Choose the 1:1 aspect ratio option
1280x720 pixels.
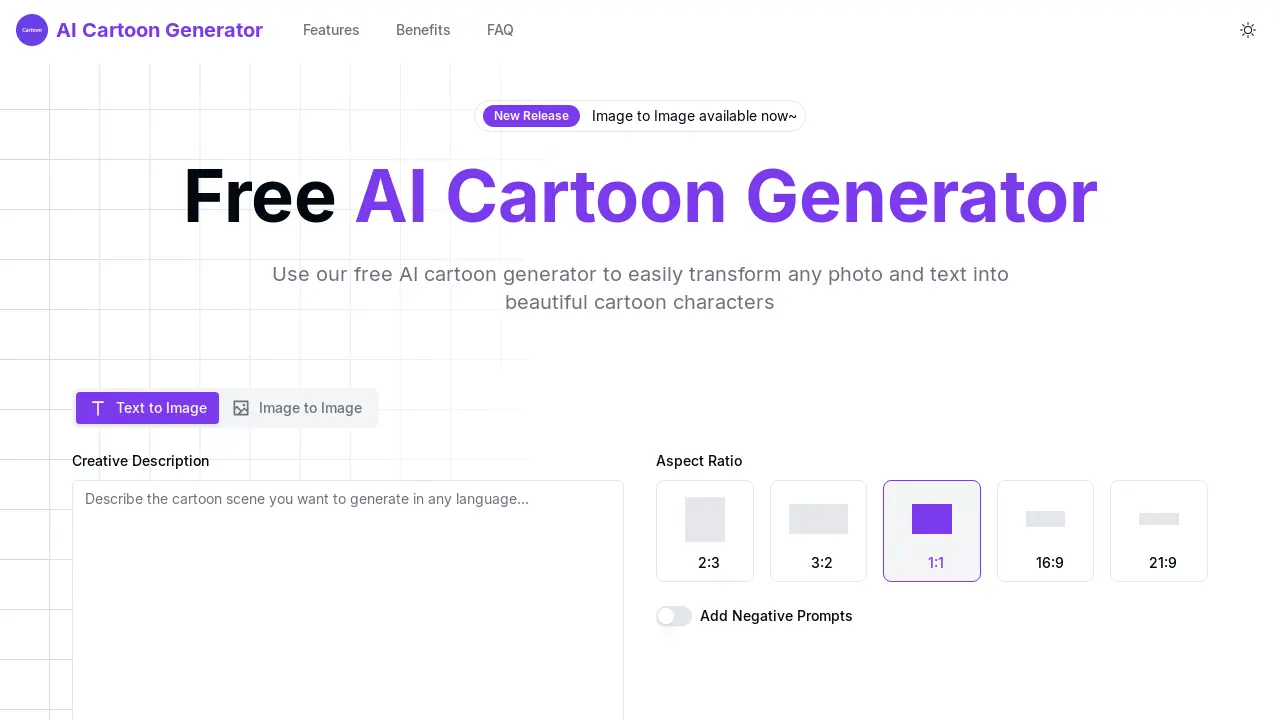tap(932, 531)
